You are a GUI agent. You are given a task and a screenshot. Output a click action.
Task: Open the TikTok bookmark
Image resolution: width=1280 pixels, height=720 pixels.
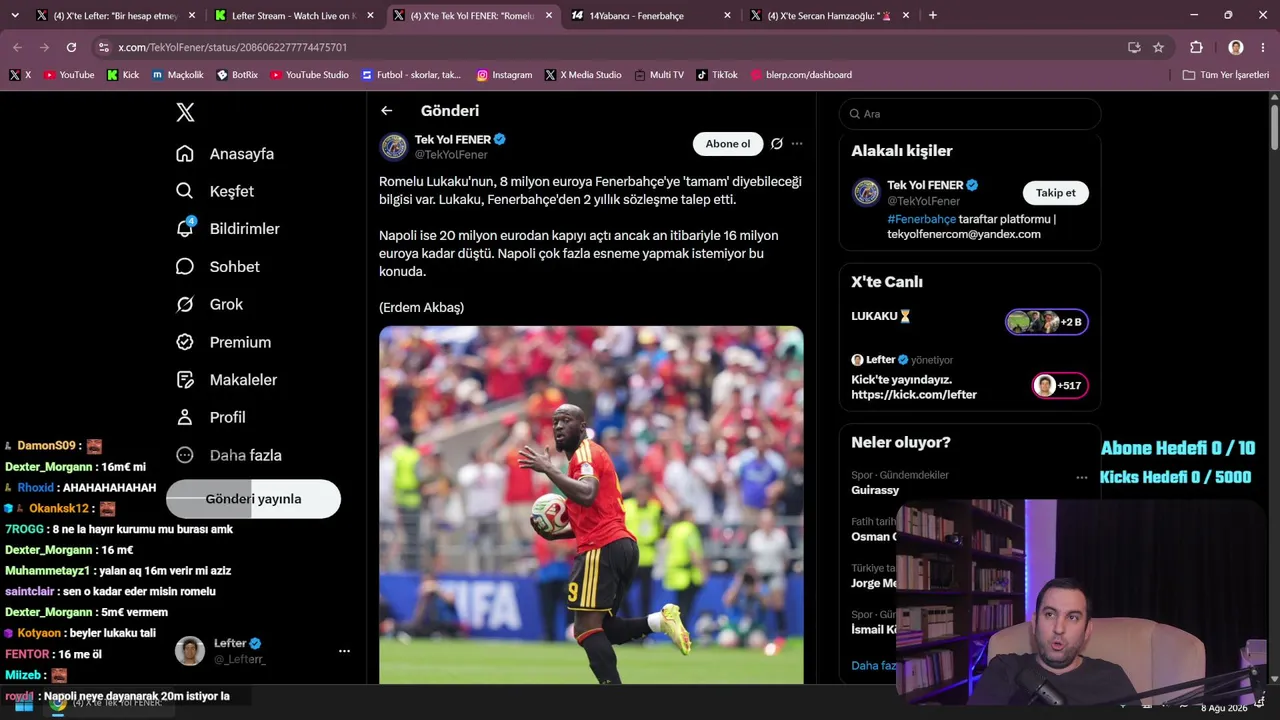(x=717, y=75)
